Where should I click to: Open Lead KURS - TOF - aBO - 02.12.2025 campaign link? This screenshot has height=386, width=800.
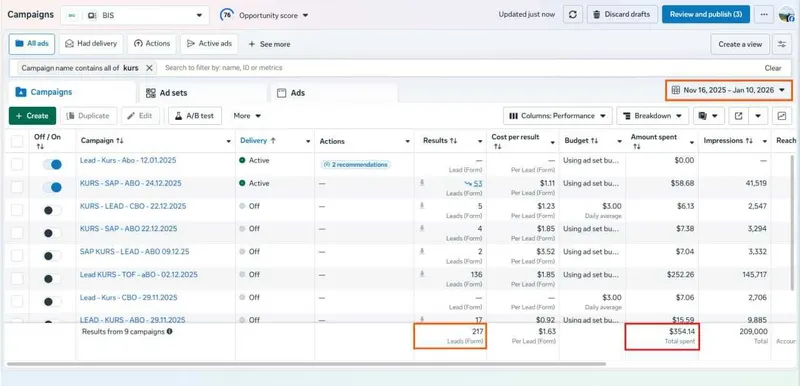[139, 274]
